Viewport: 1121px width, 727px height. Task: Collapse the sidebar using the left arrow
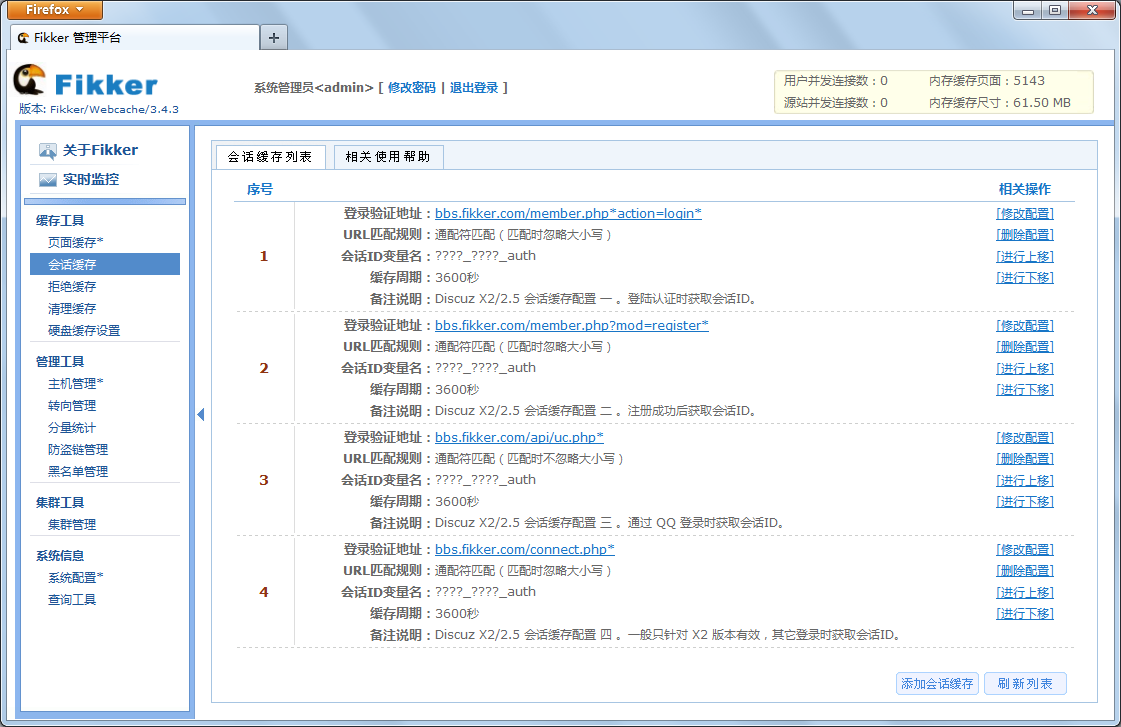[201, 414]
